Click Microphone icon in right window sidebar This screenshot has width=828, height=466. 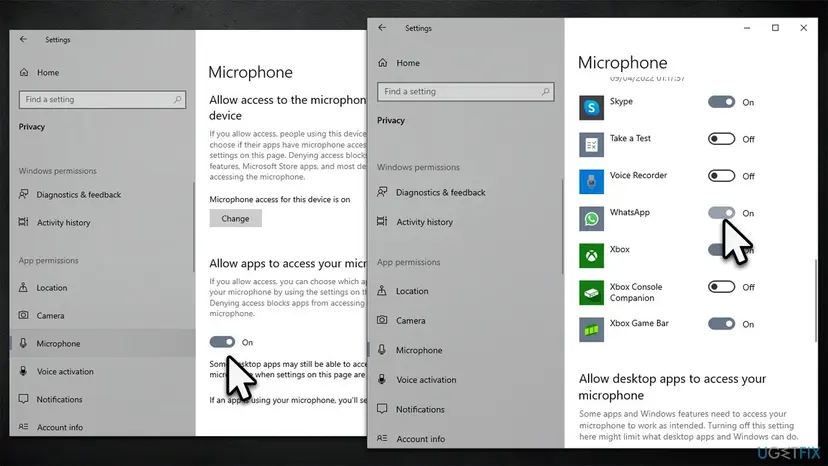382,350
